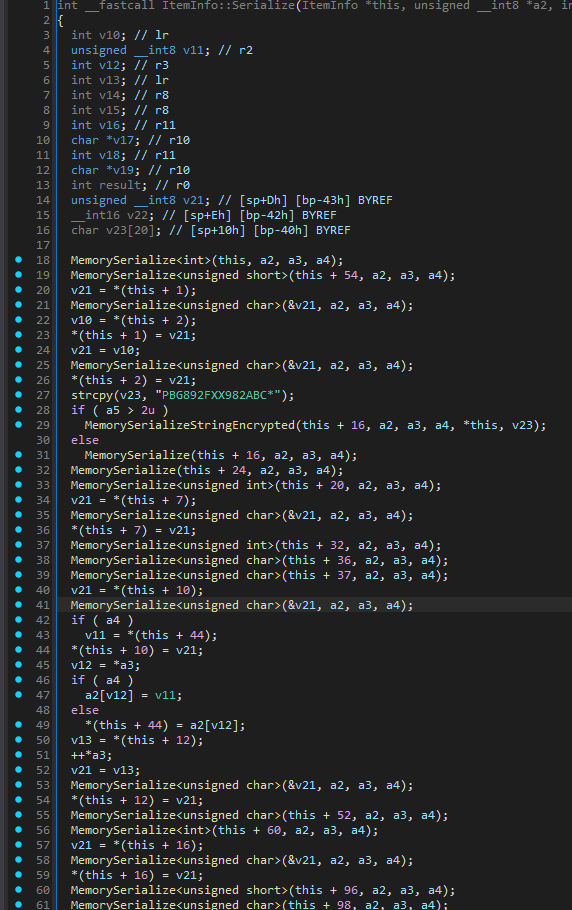Click ItemInfo::Serialize in the function signature
This screenshot has height=910, width=572.
click(228, 5)
